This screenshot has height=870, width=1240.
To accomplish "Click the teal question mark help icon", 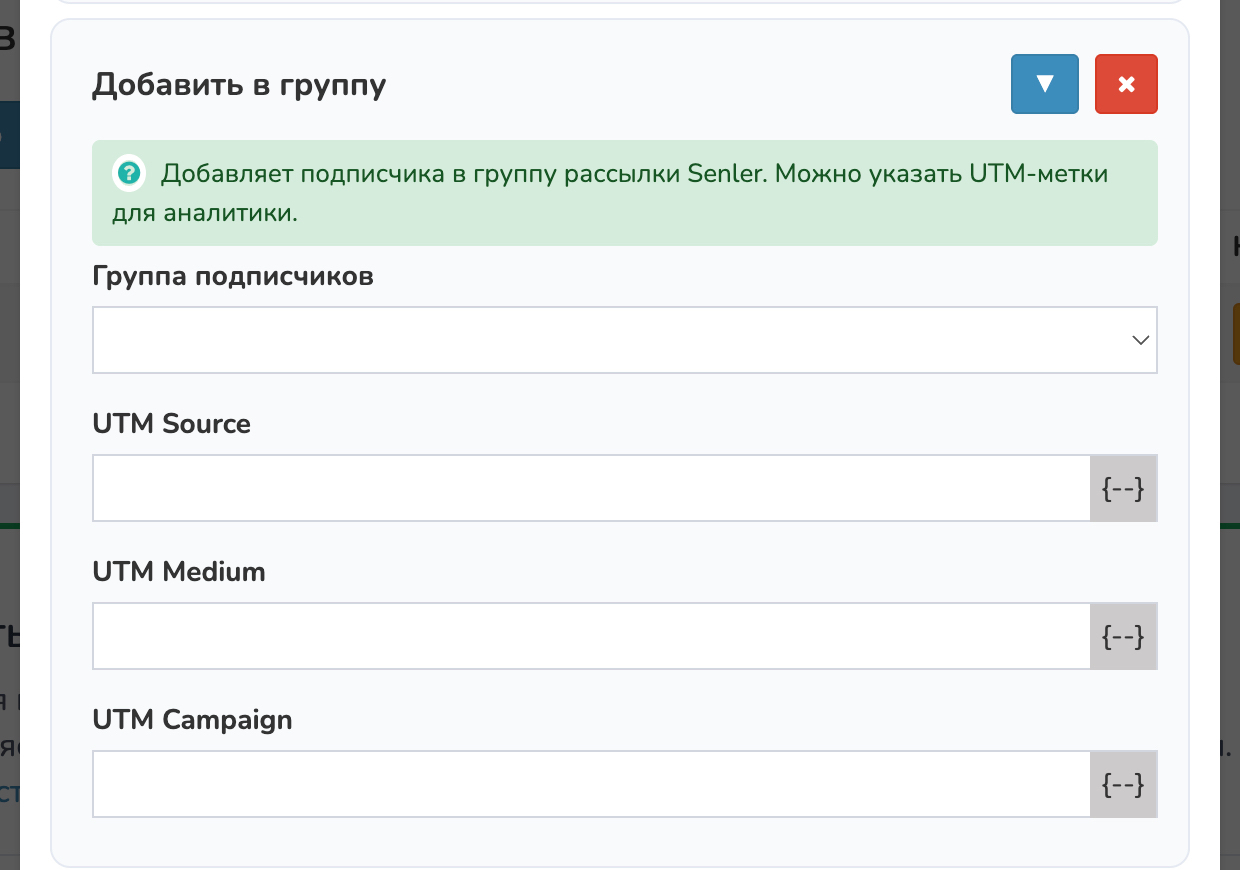I will (129, 173).
